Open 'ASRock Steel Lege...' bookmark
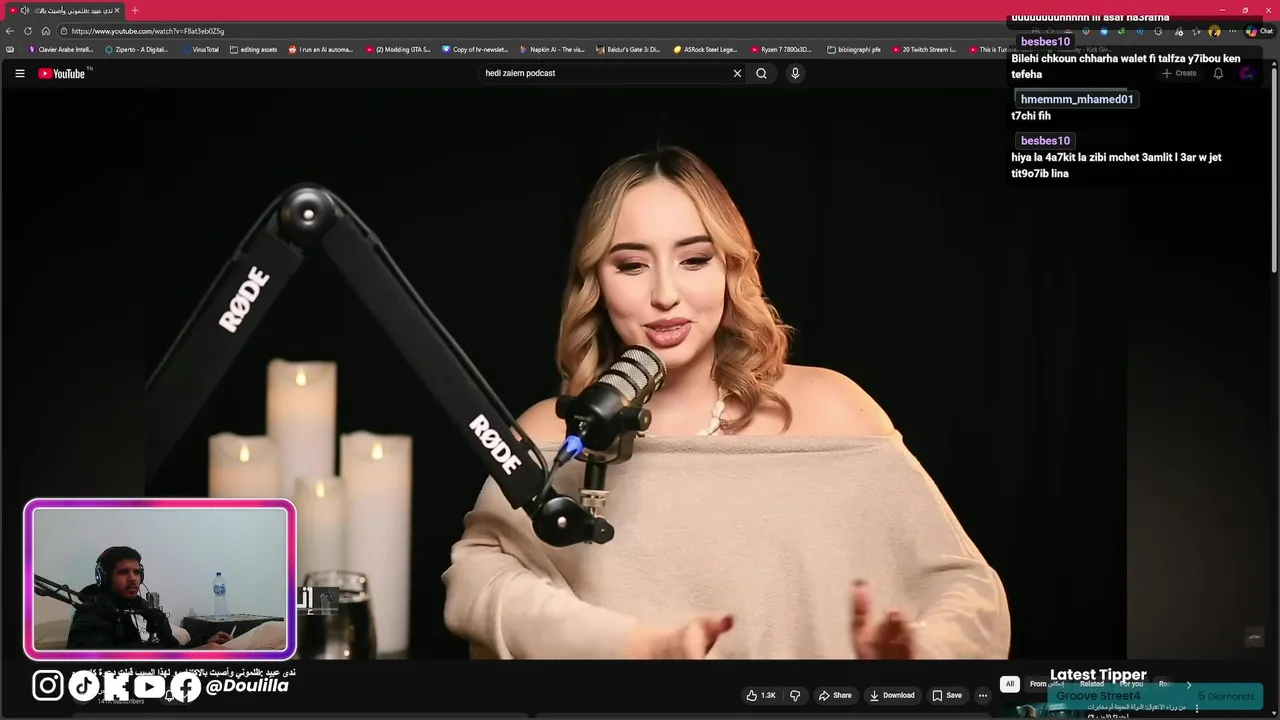1280x720 pixels. point(705,49)
